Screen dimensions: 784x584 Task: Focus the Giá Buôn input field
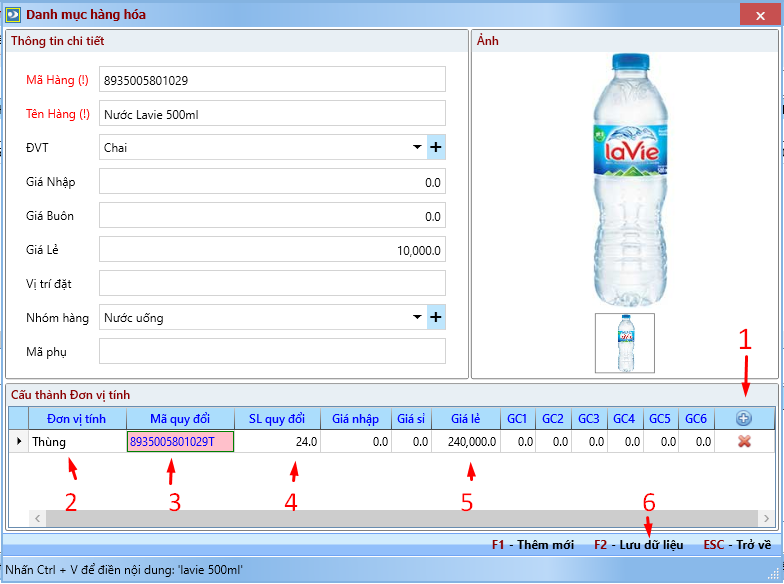pos(272,216)
